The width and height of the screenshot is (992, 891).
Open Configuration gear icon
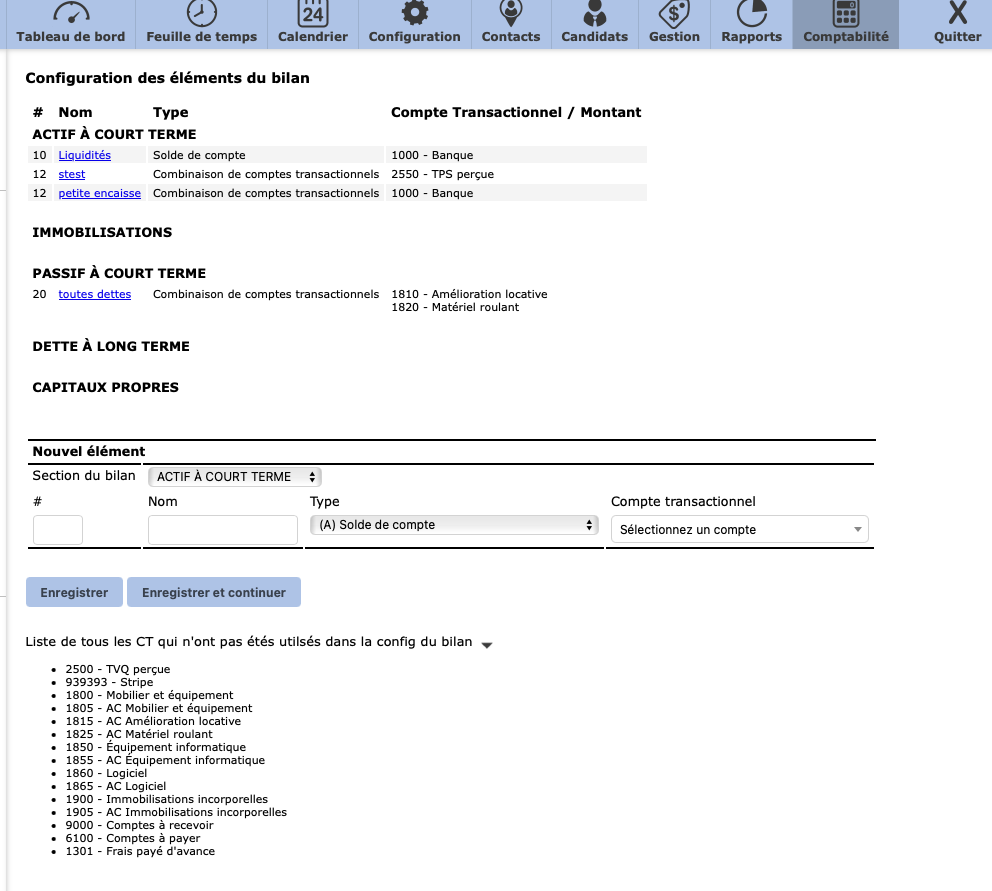[x=414, y=14]
